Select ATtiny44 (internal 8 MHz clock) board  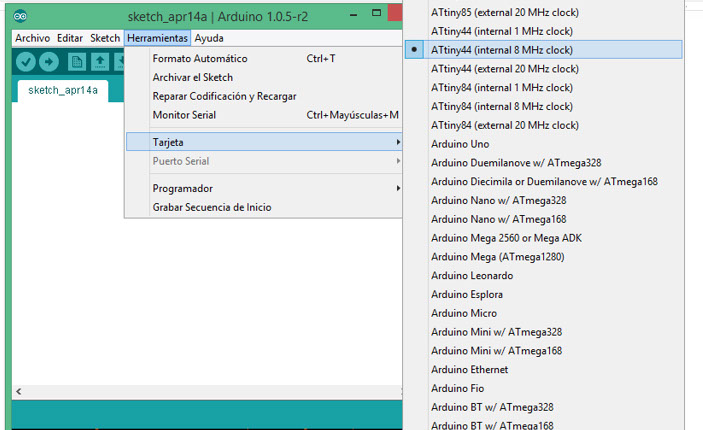pos(543,50)
